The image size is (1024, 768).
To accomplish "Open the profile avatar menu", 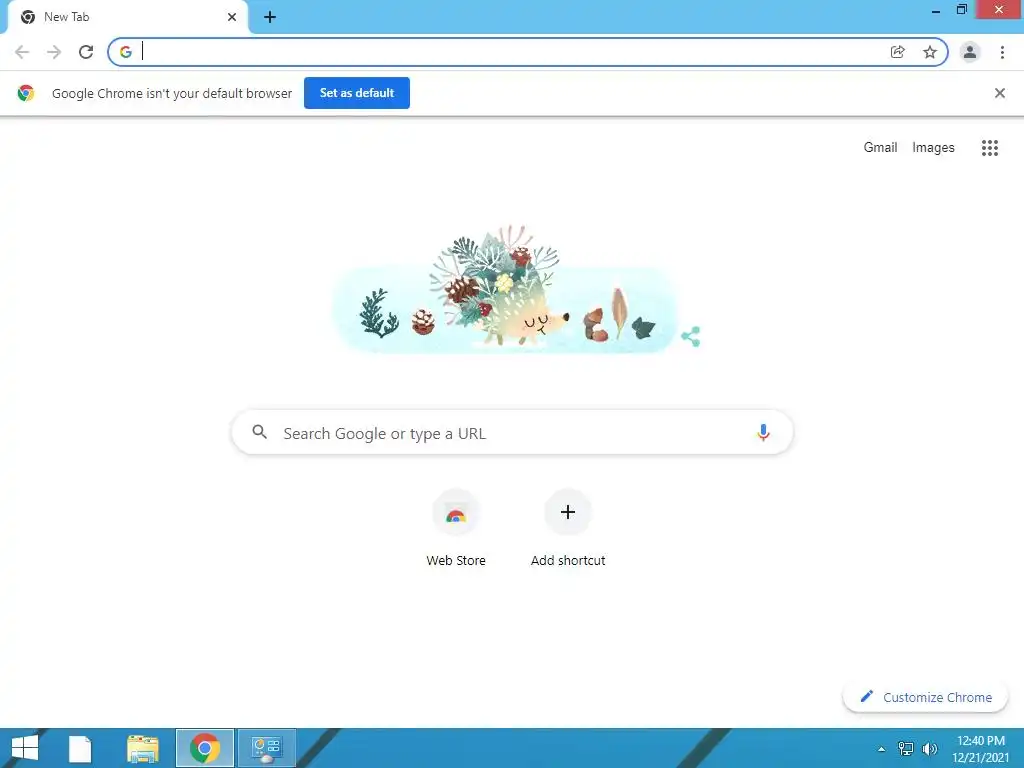I will point(970,52).
